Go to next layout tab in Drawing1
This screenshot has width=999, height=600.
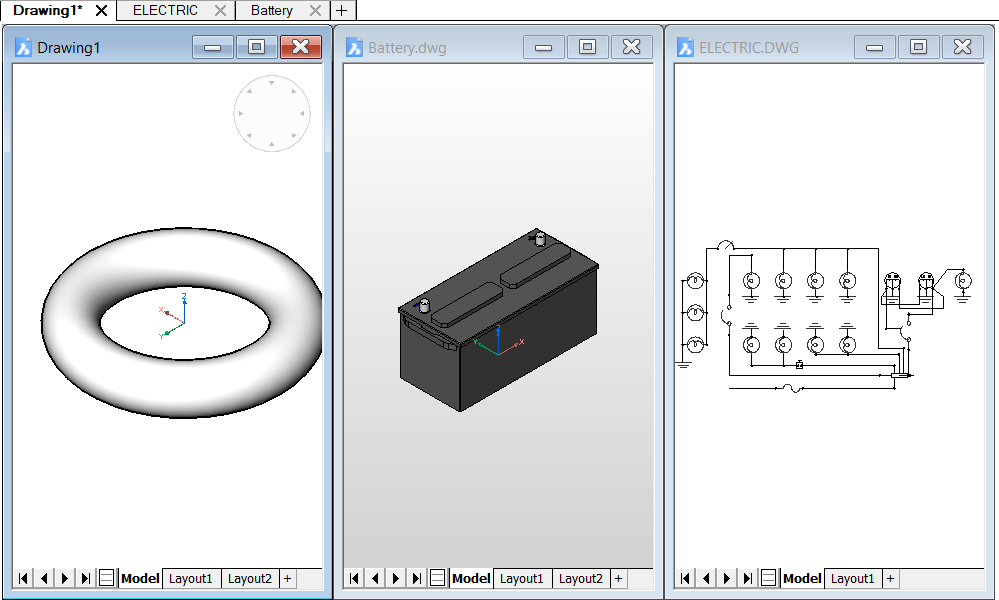[x=64, y=578]
